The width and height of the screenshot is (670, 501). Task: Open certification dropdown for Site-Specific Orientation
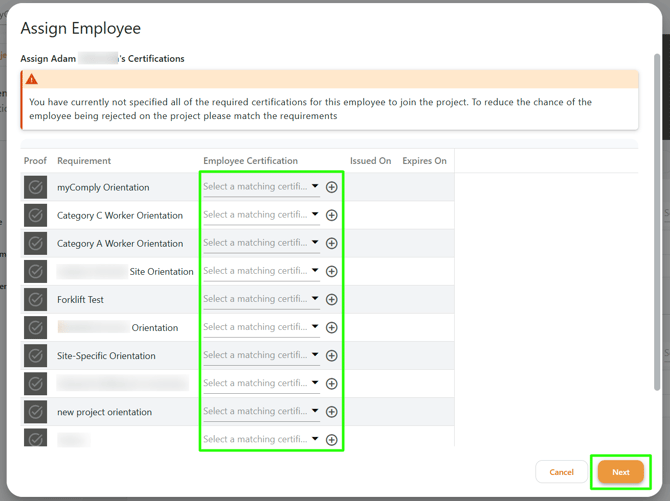tap(262, 355)
